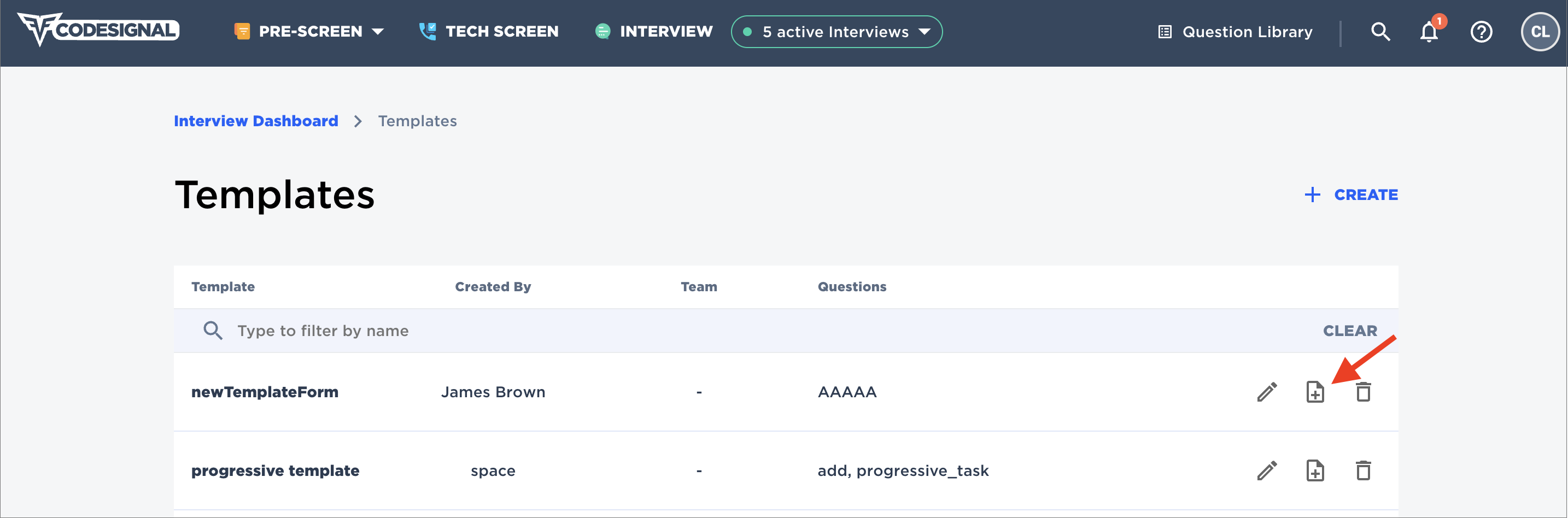Click the Templates breadcrumb text
The height and width of the screenshot is (518, 1568).
pyautogui.click(x=417, y=121)
